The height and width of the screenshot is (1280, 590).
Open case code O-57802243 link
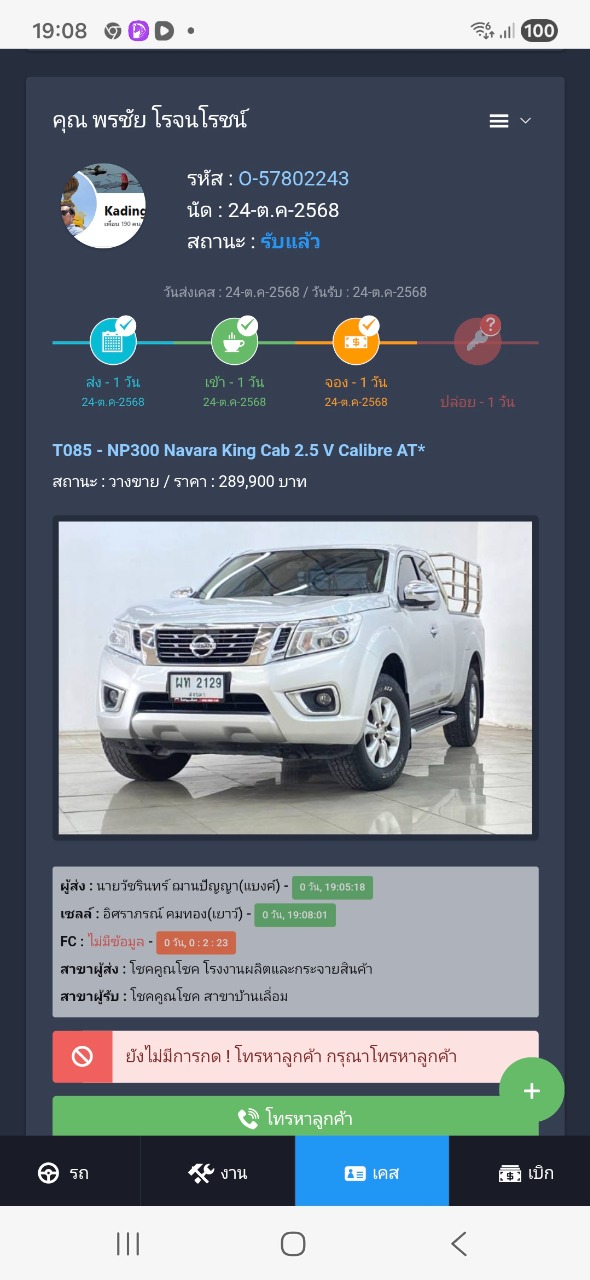pyautogui.click(x=294, y=179)
